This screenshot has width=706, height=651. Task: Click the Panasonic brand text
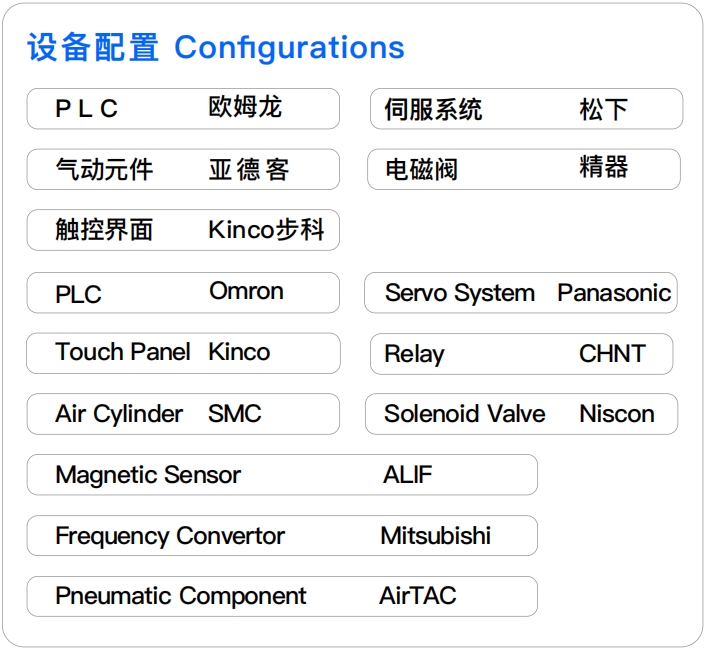[x=614, y=293]
